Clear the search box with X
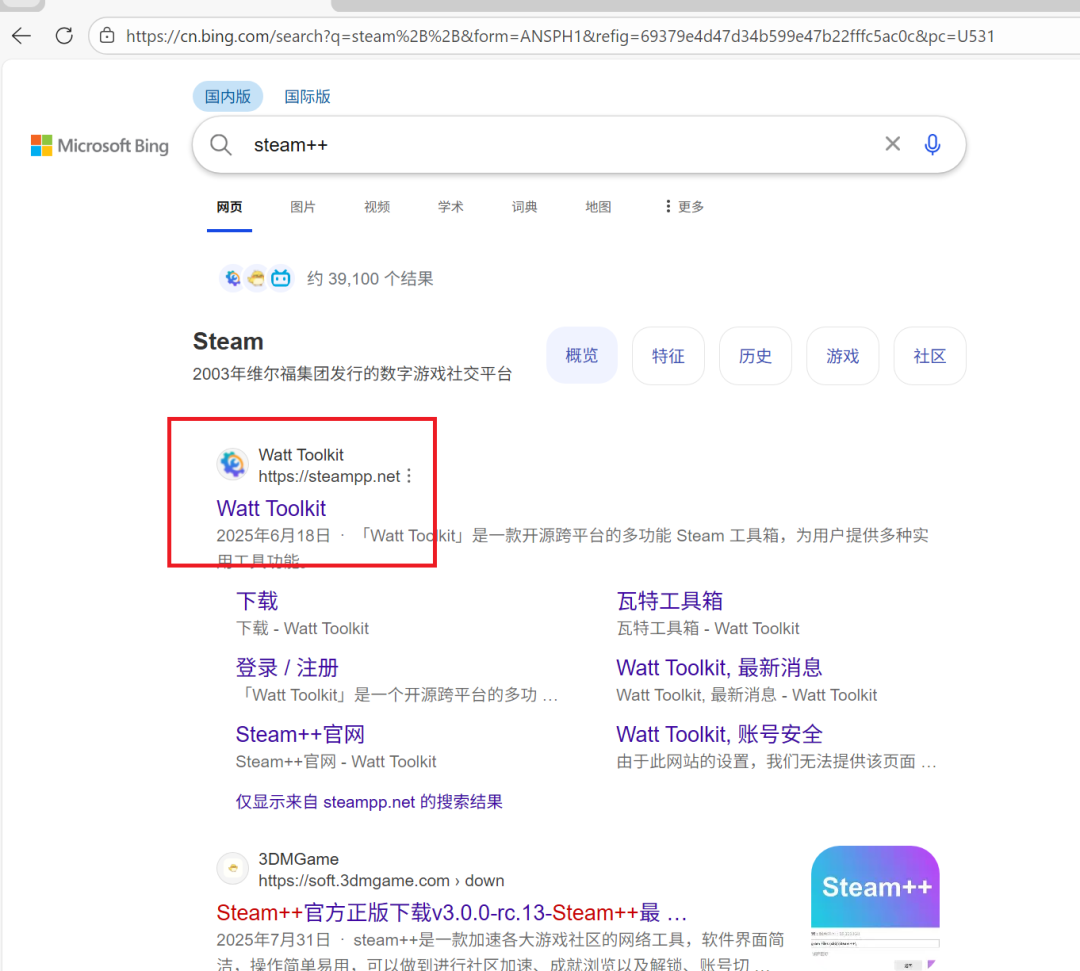 pos(893,144)
